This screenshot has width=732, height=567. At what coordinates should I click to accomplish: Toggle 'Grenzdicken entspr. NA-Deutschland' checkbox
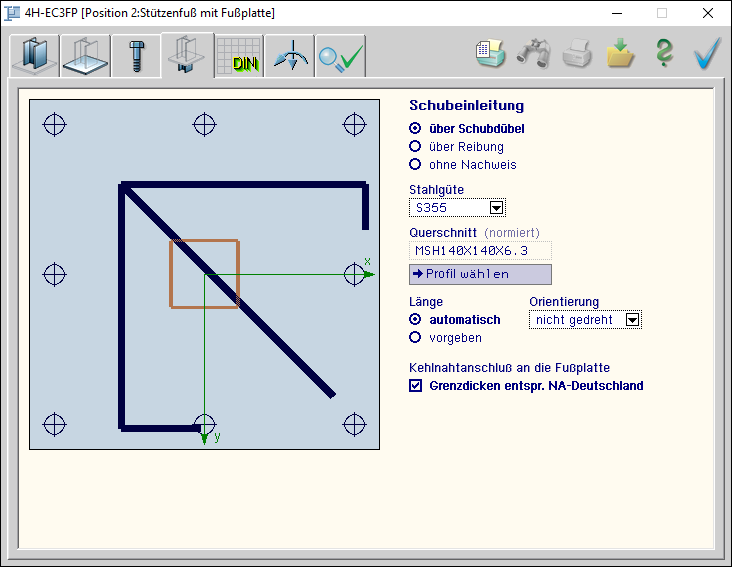click(x=416, y=386)
